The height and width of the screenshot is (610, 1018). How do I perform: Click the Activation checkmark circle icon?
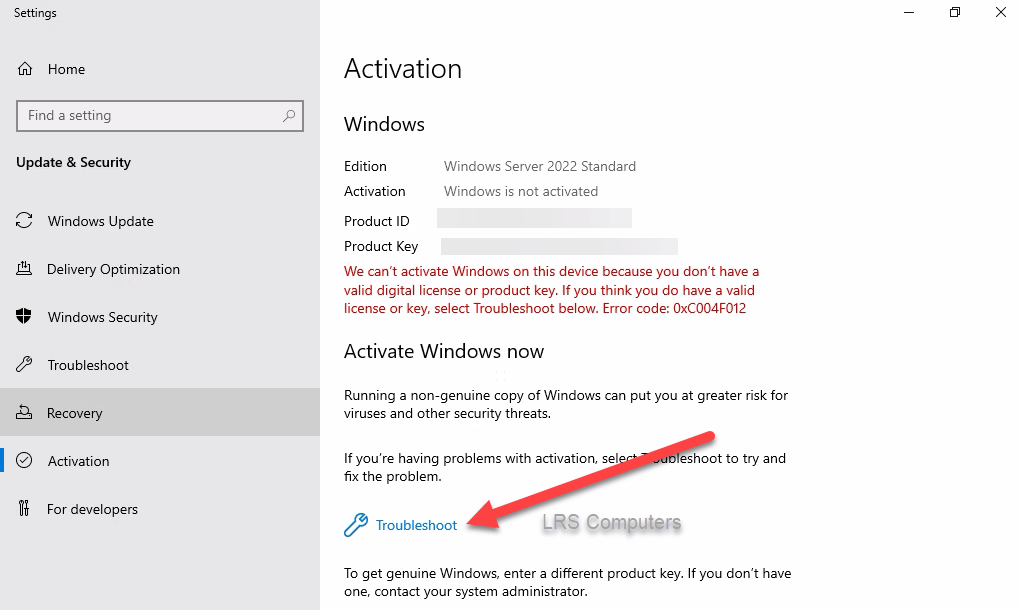[x=25, y=461]
